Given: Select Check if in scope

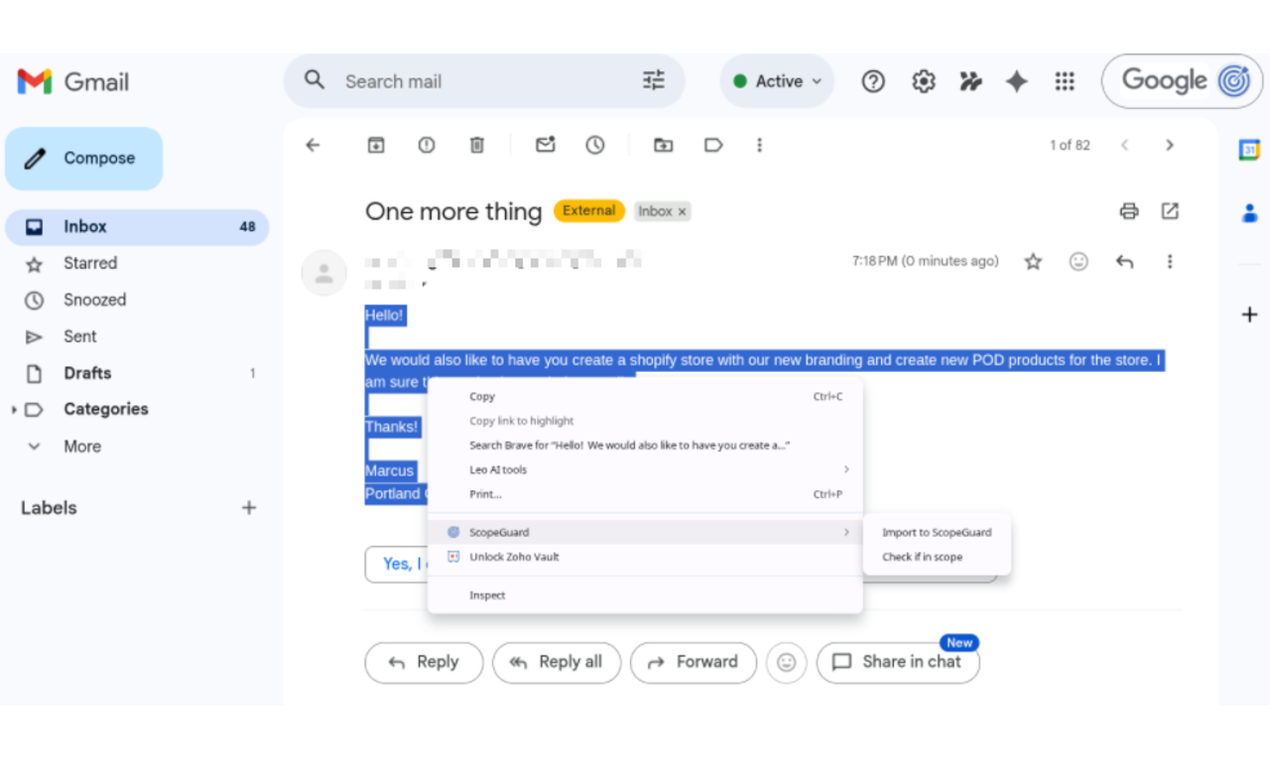Looking at the screenshot, I should point(937,557).
